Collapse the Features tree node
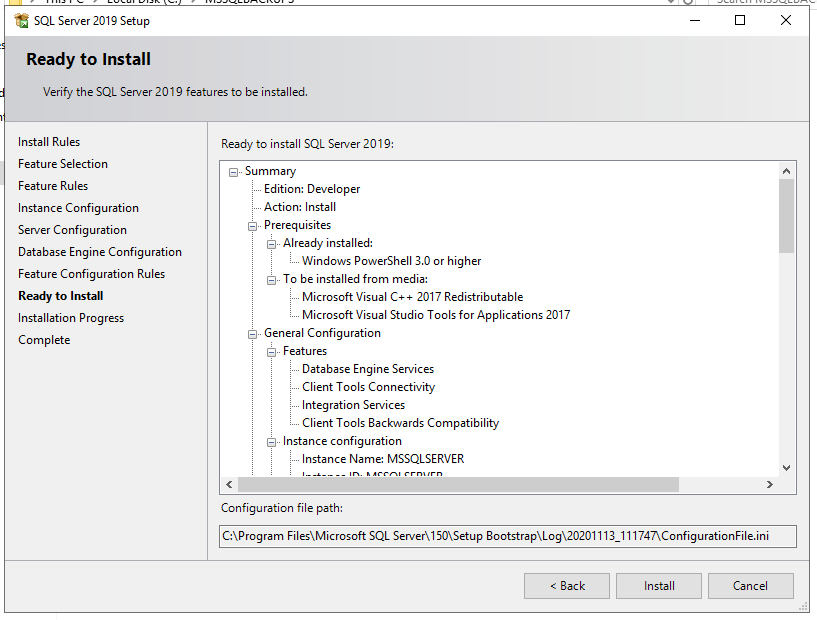The width and height of the screenshot is (817, 620). 271,352
